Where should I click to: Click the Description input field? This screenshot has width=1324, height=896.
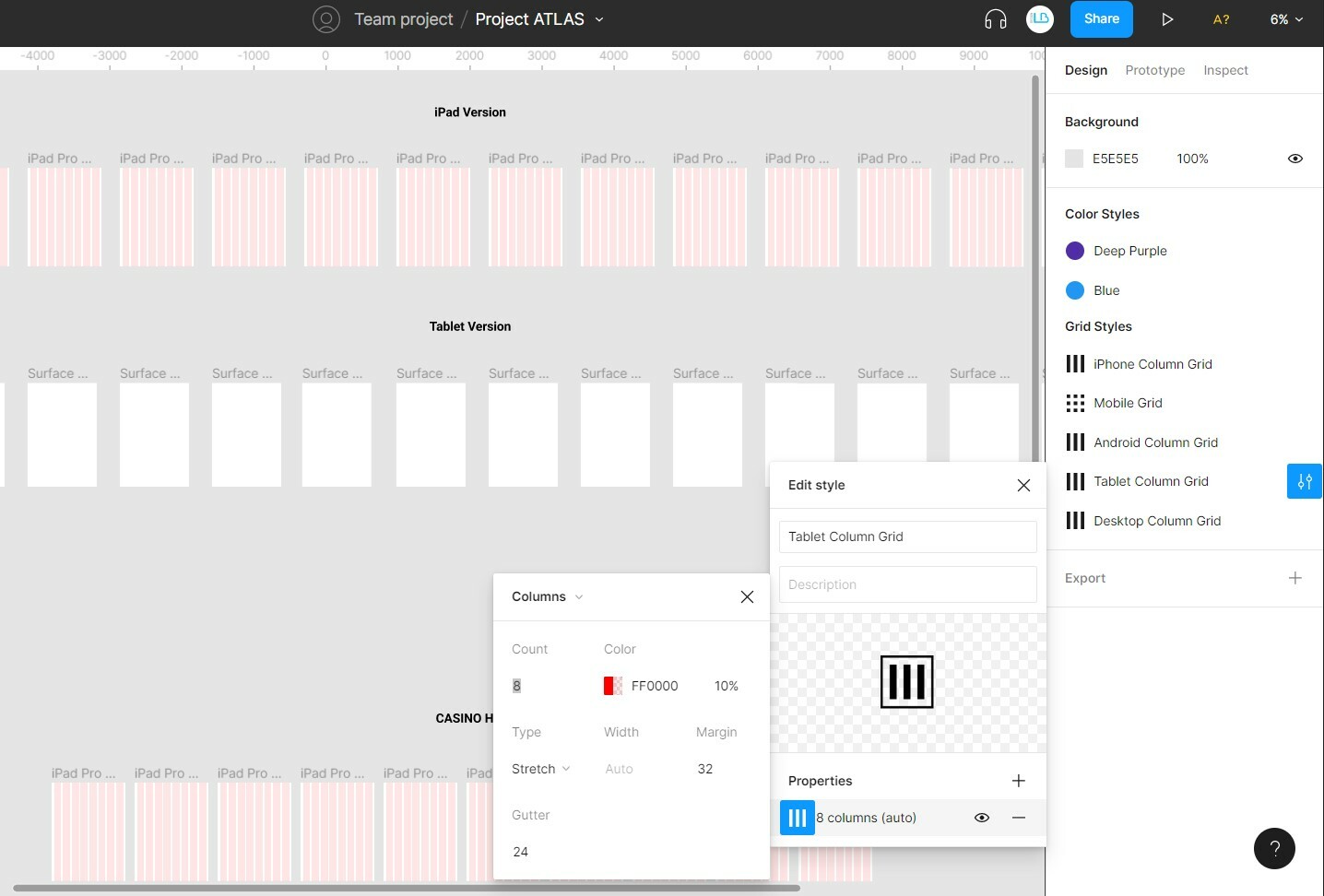click(x=908, y=584)
